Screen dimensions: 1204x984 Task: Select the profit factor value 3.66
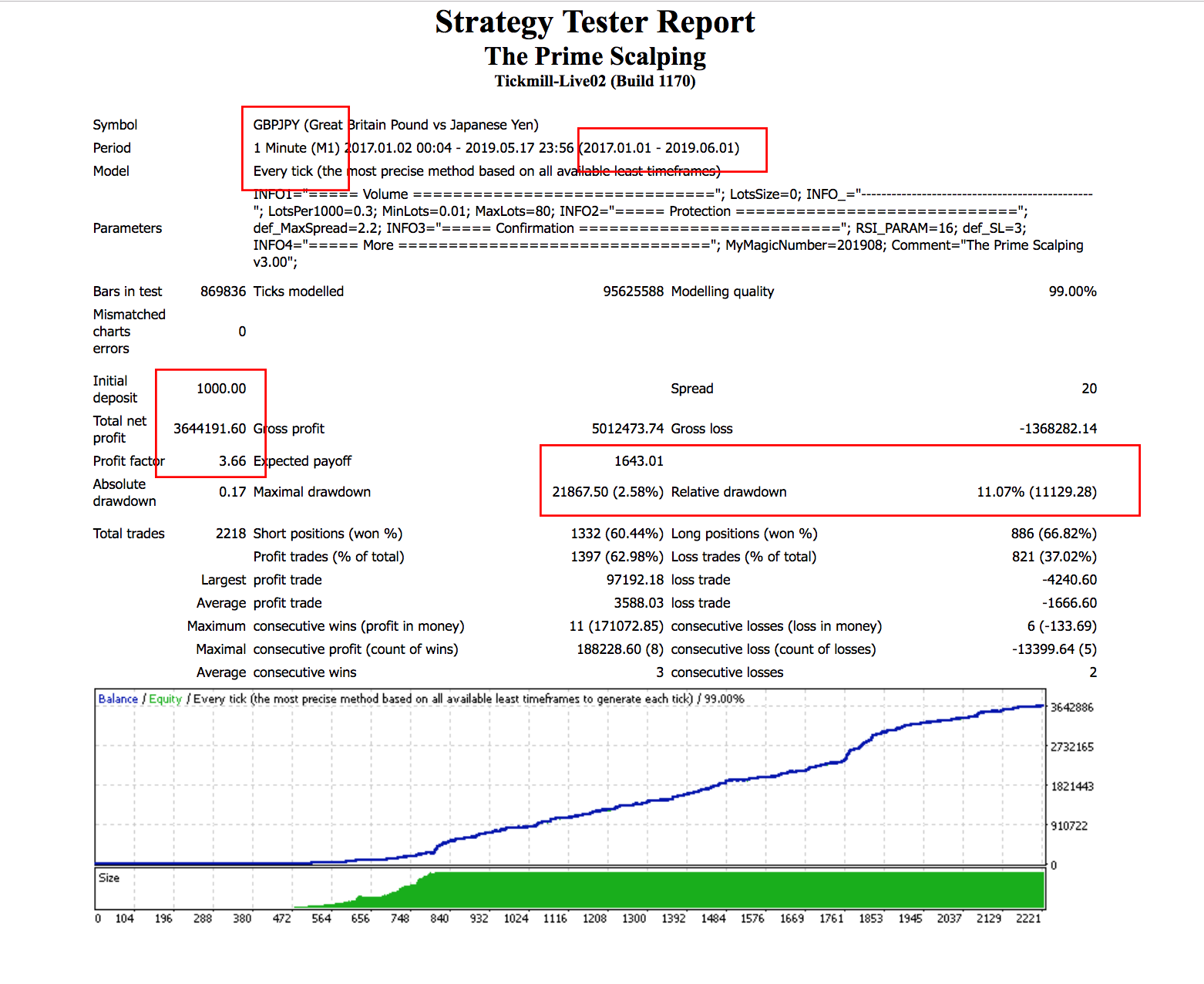tap(232, 461)
